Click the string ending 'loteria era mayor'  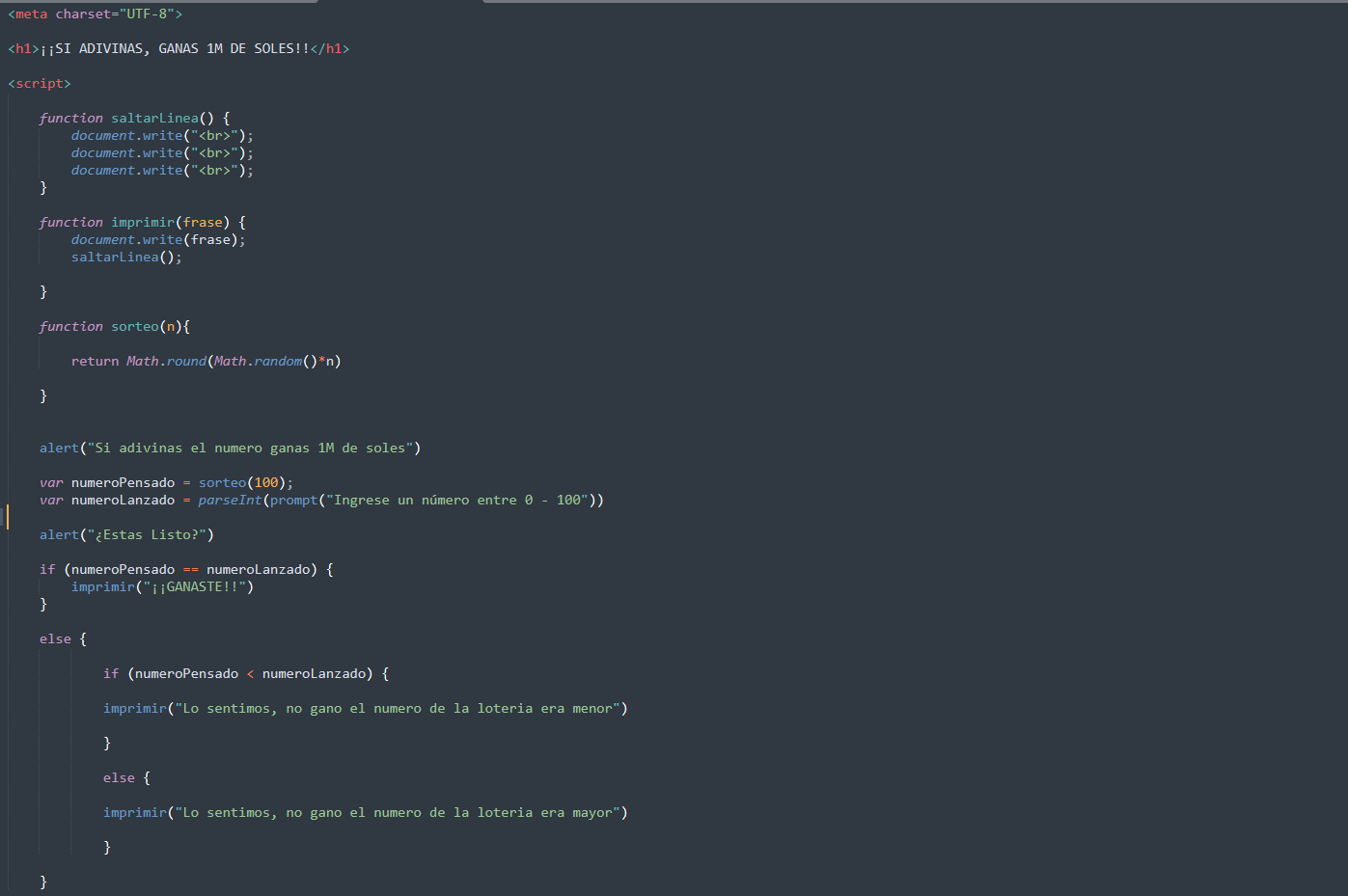[x=398, y=812]
